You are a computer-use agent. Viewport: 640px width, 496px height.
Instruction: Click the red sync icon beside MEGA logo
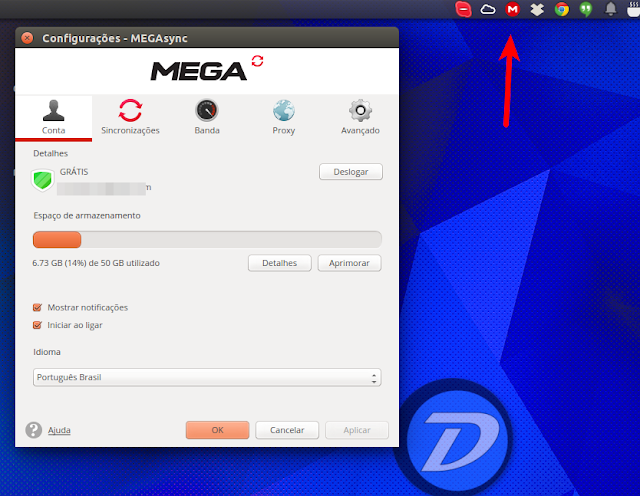(x=258, y=61)
